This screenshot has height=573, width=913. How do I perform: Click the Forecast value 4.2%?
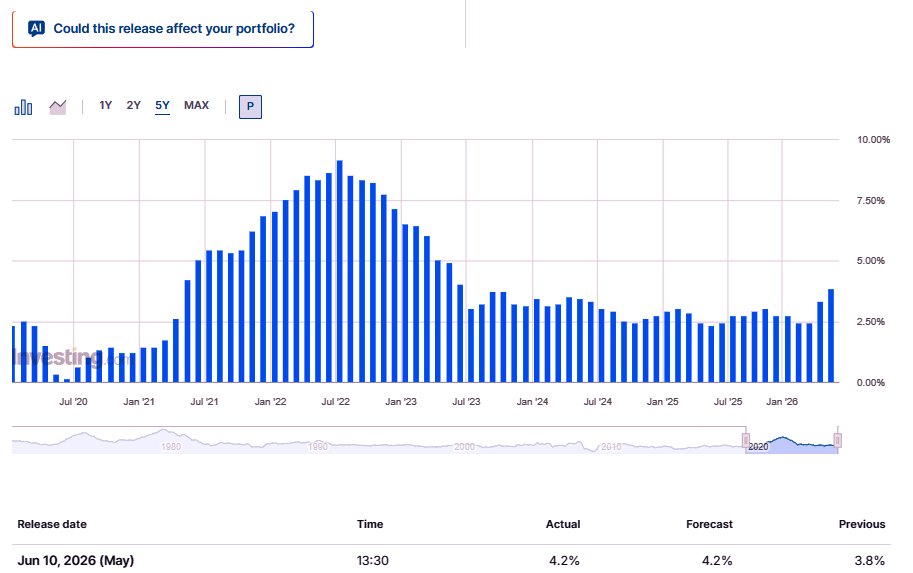click(x=717, y=560)
